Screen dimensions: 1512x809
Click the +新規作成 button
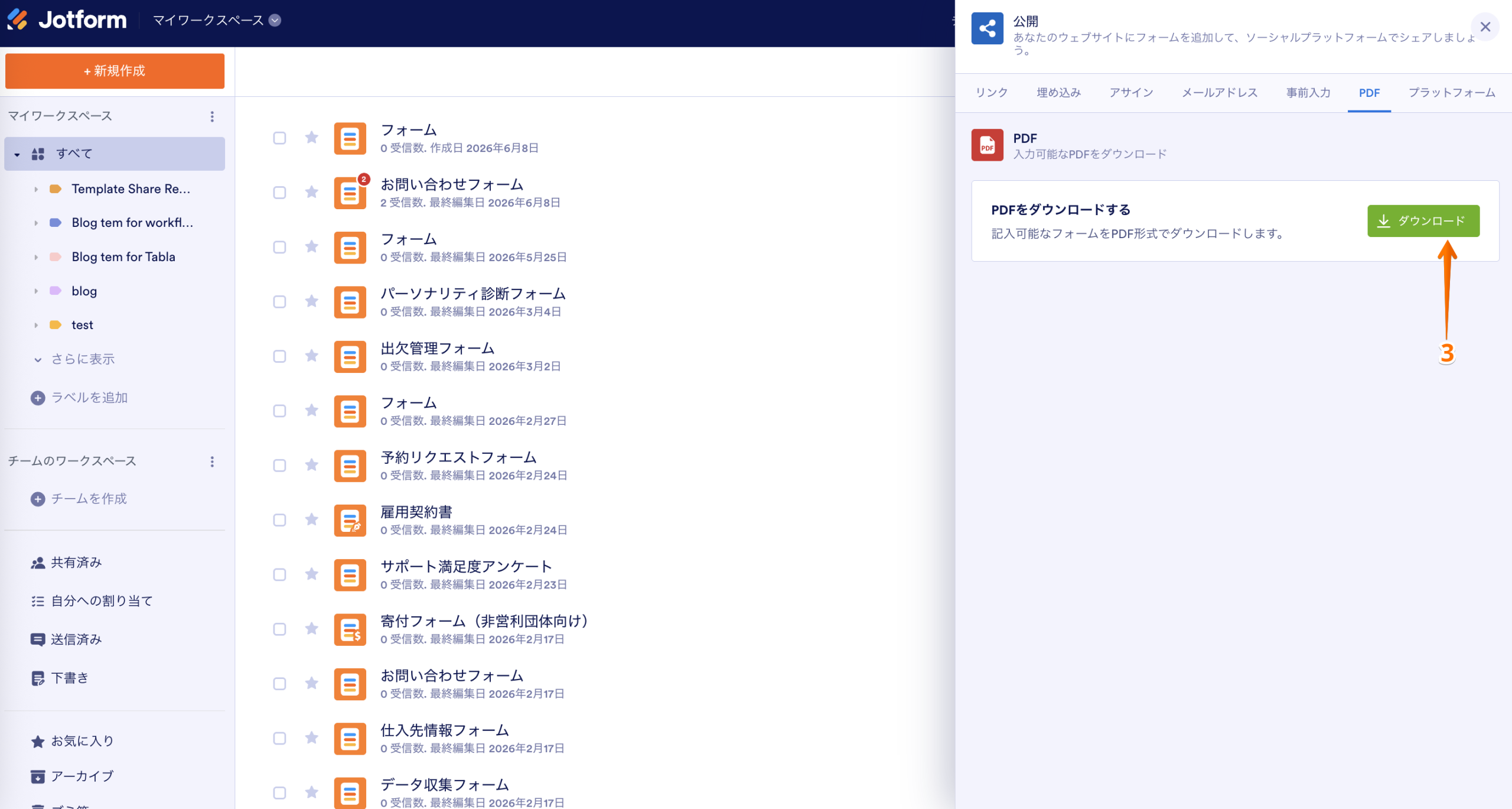[115, 71]
